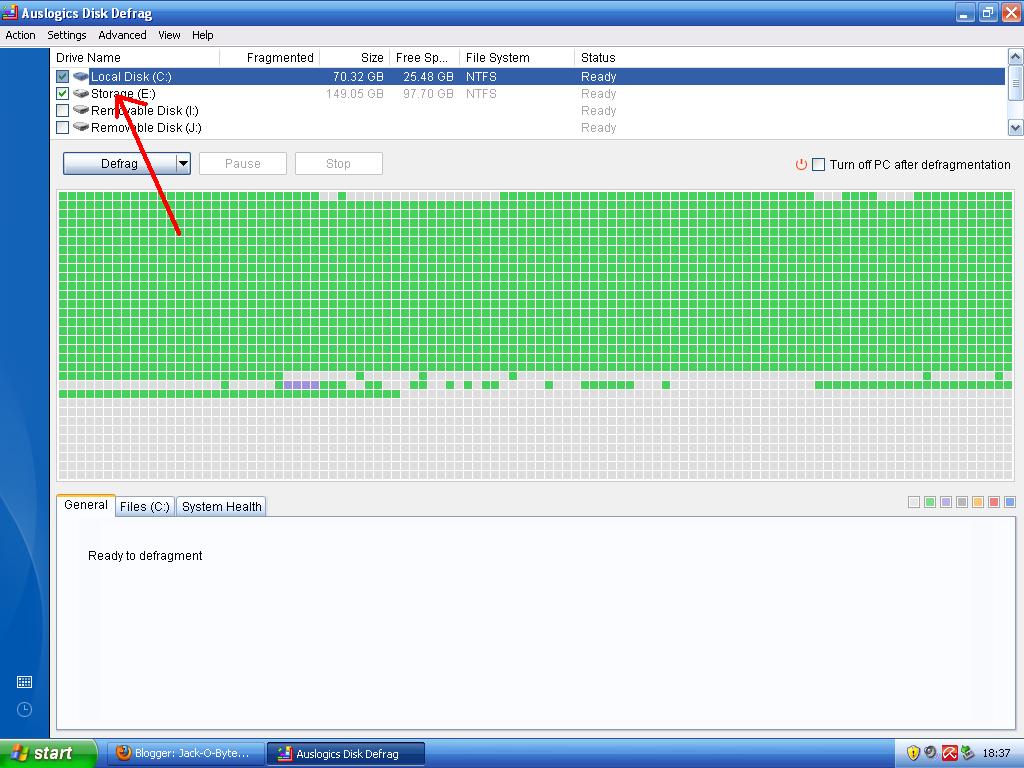Click the purple clusters in the disk map
1024x768 pixels.
click(302, 385)
